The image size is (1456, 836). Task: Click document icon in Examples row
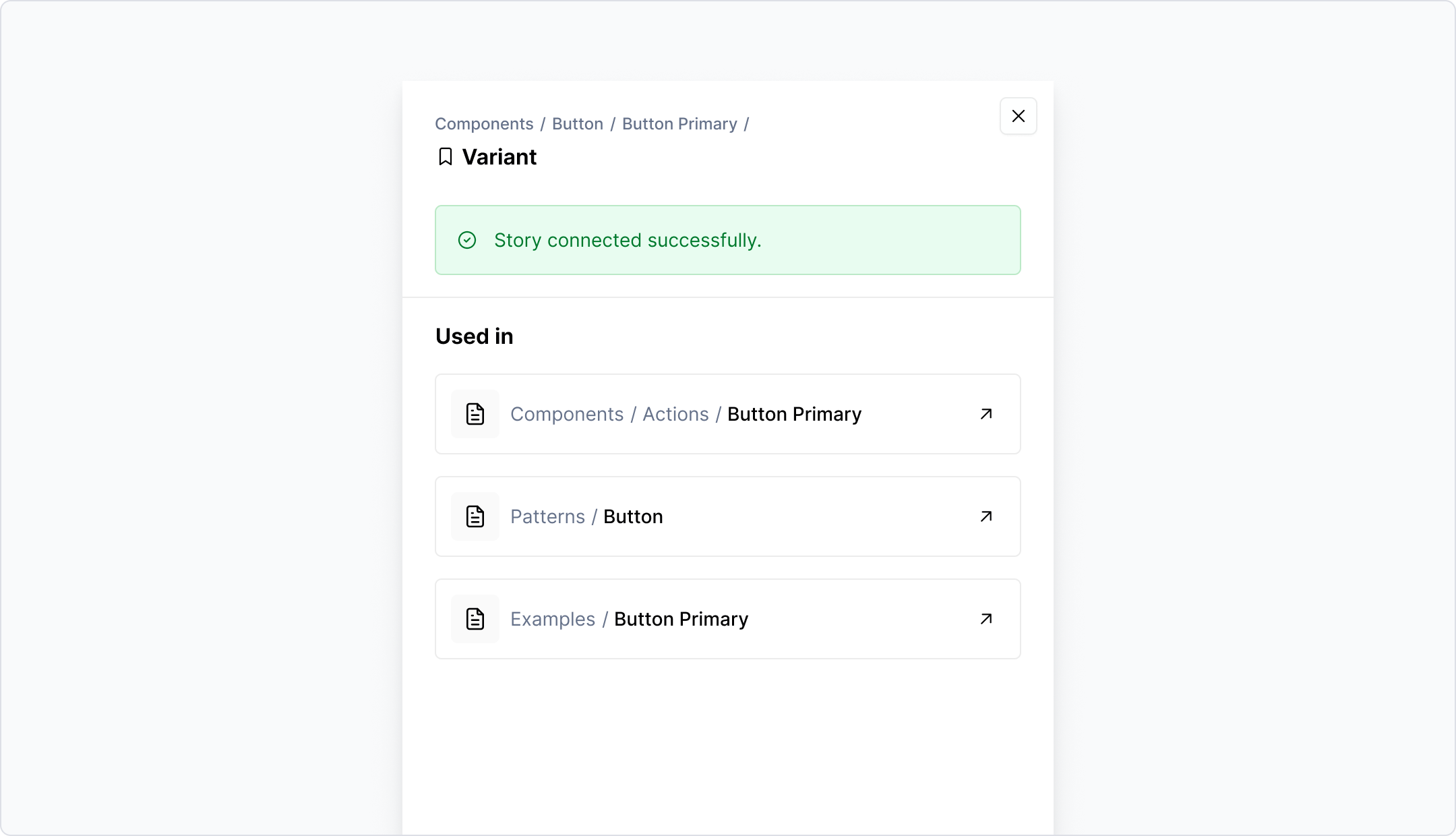[x=475, y=619]
